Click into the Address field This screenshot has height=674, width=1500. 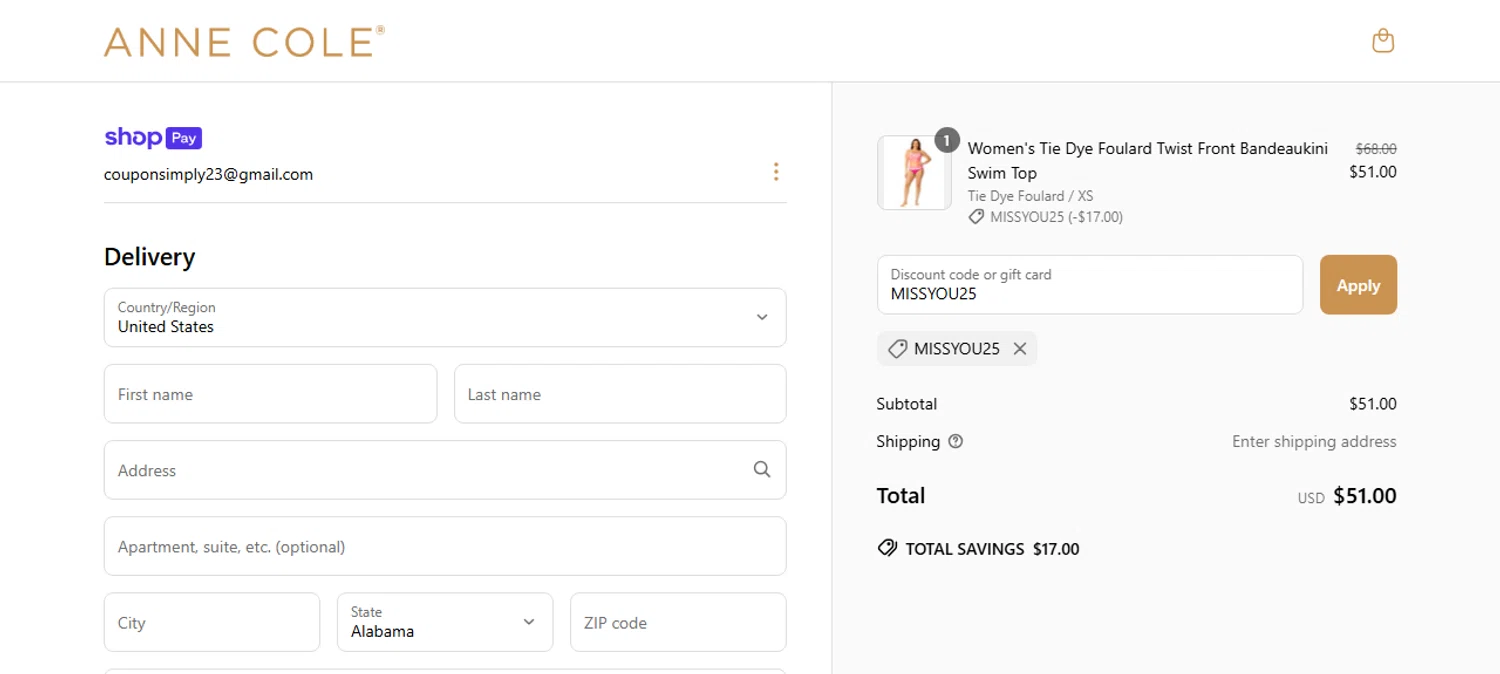pyautogui.click(x=445, y=470)
